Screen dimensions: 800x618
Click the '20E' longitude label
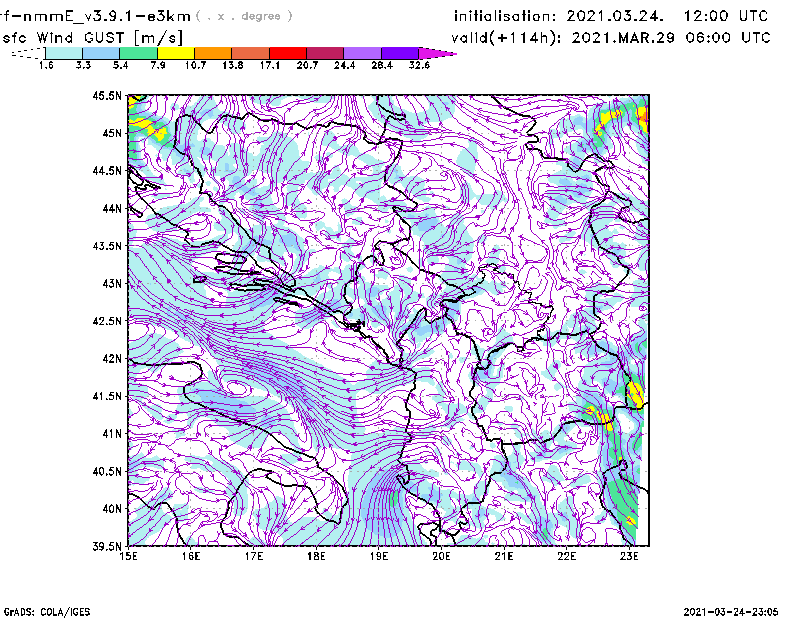441,556
